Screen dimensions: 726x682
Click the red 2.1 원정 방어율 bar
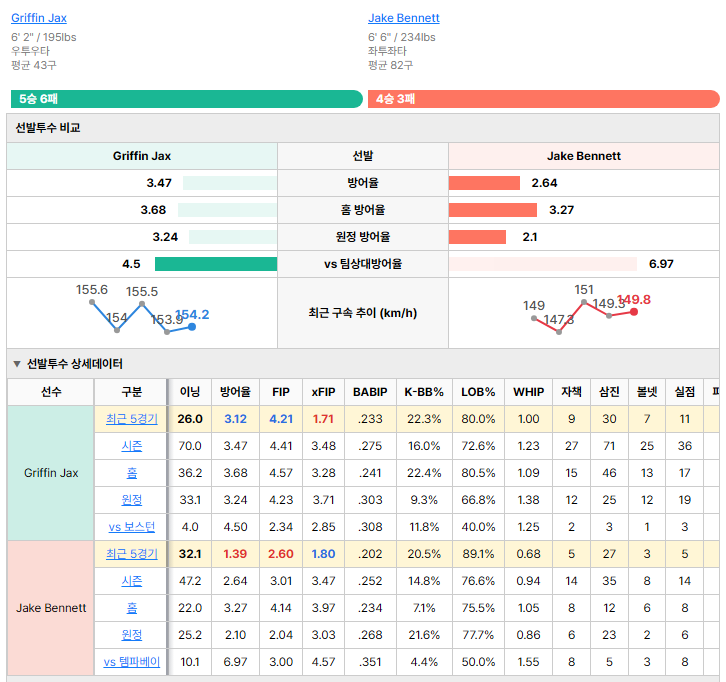tap(477, 237)
